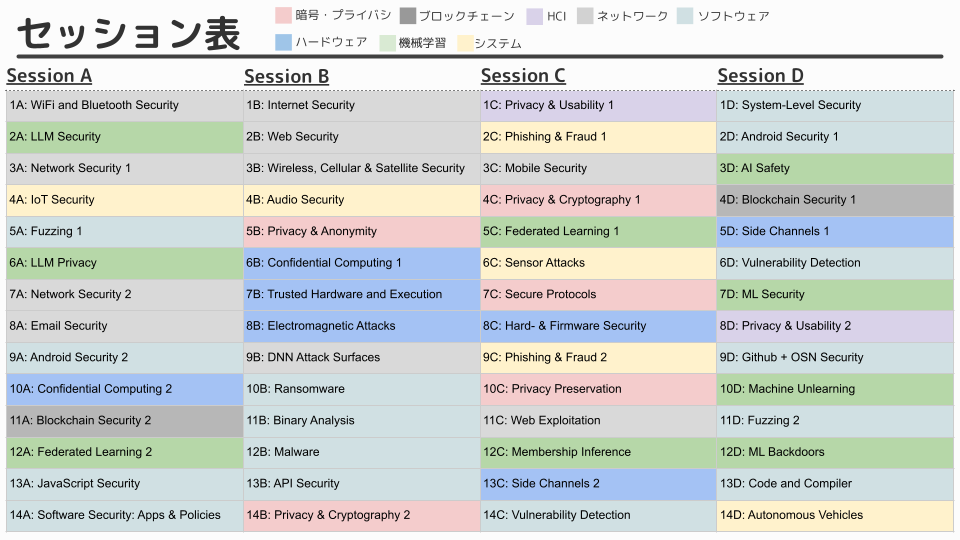
Task: Select 8C: Hard- & Firmware Security cell
Action: pyautogui.click(x=599, y=326)
